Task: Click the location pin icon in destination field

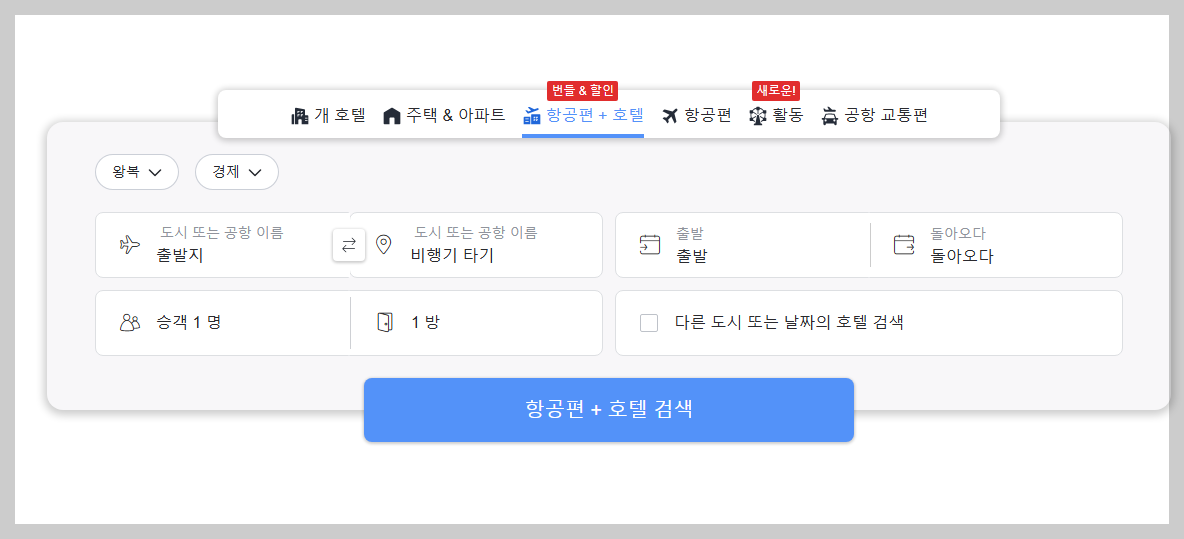Action: (384, 245)
